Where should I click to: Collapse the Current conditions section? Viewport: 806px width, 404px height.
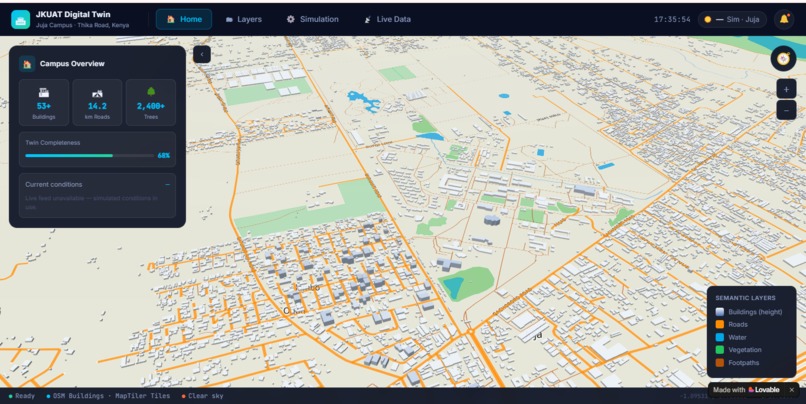167,184
